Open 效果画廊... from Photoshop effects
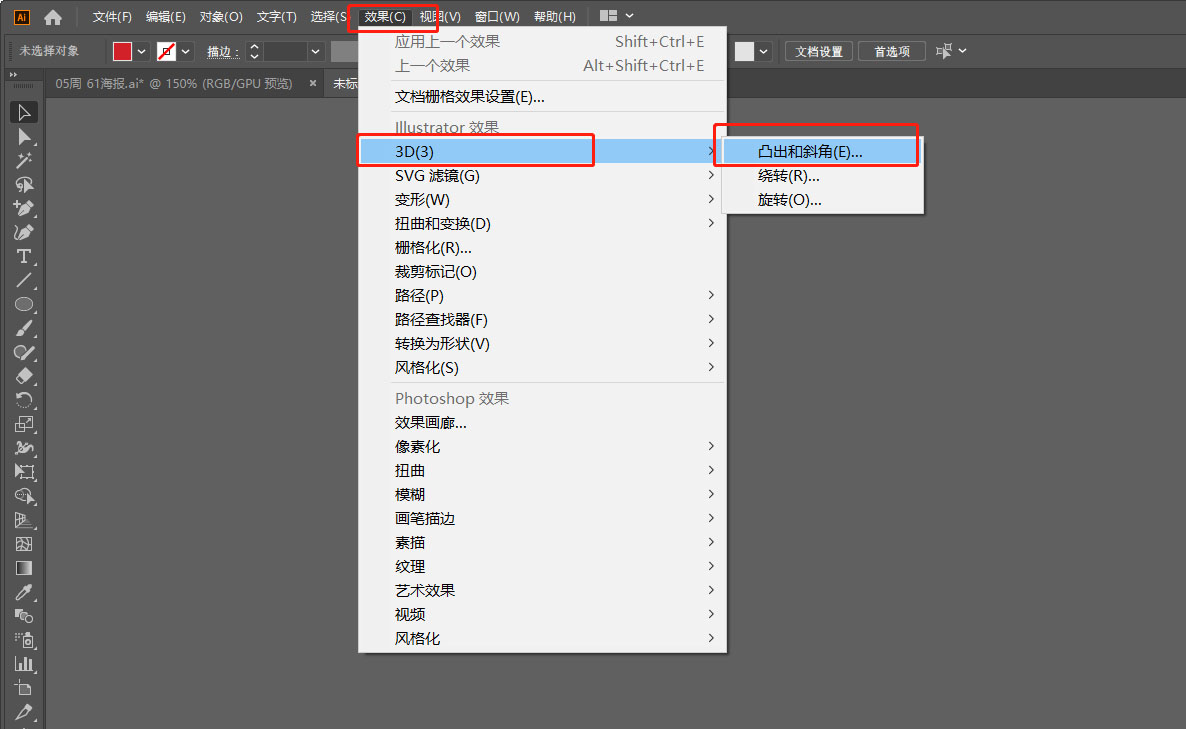The width and height of the screenshot is (1186, 729). 542,423
